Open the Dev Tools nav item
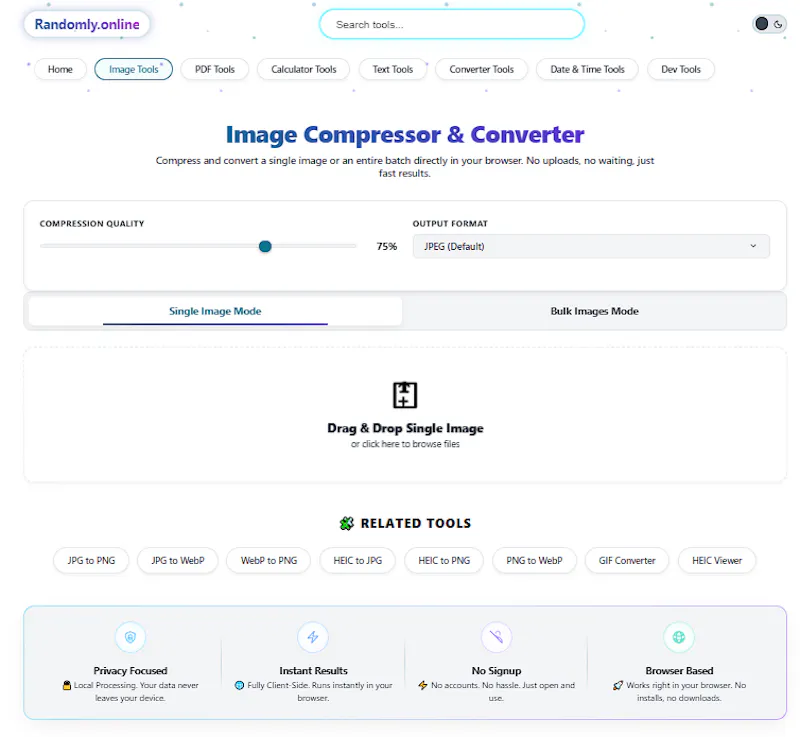The image size is (800, 737). pos(681,69)
